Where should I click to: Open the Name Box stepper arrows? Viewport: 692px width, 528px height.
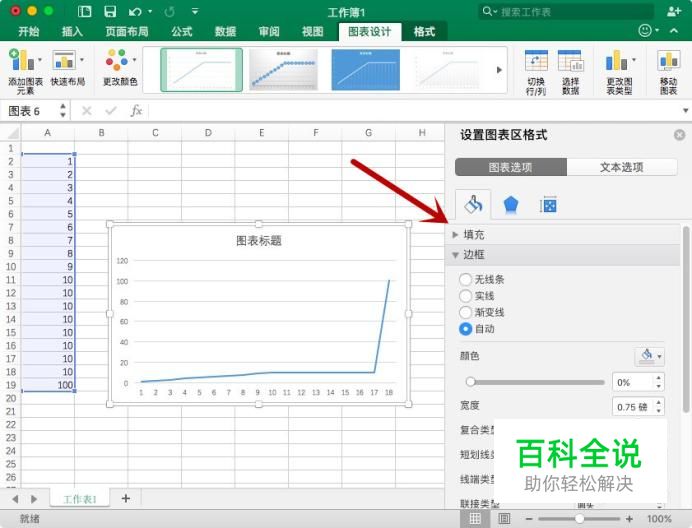(x=63, y=110)
